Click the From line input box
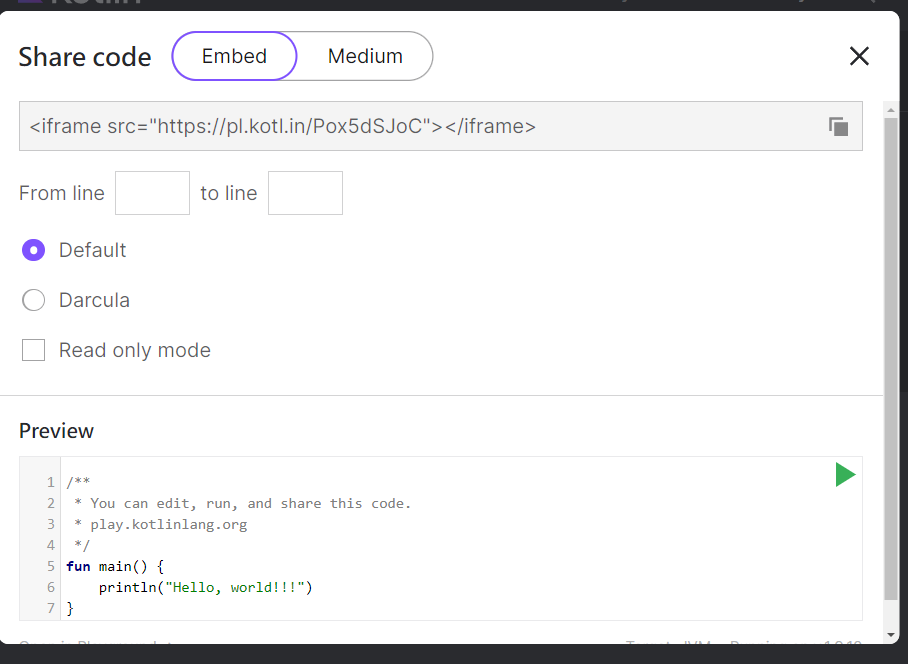 tap(152, 193)
